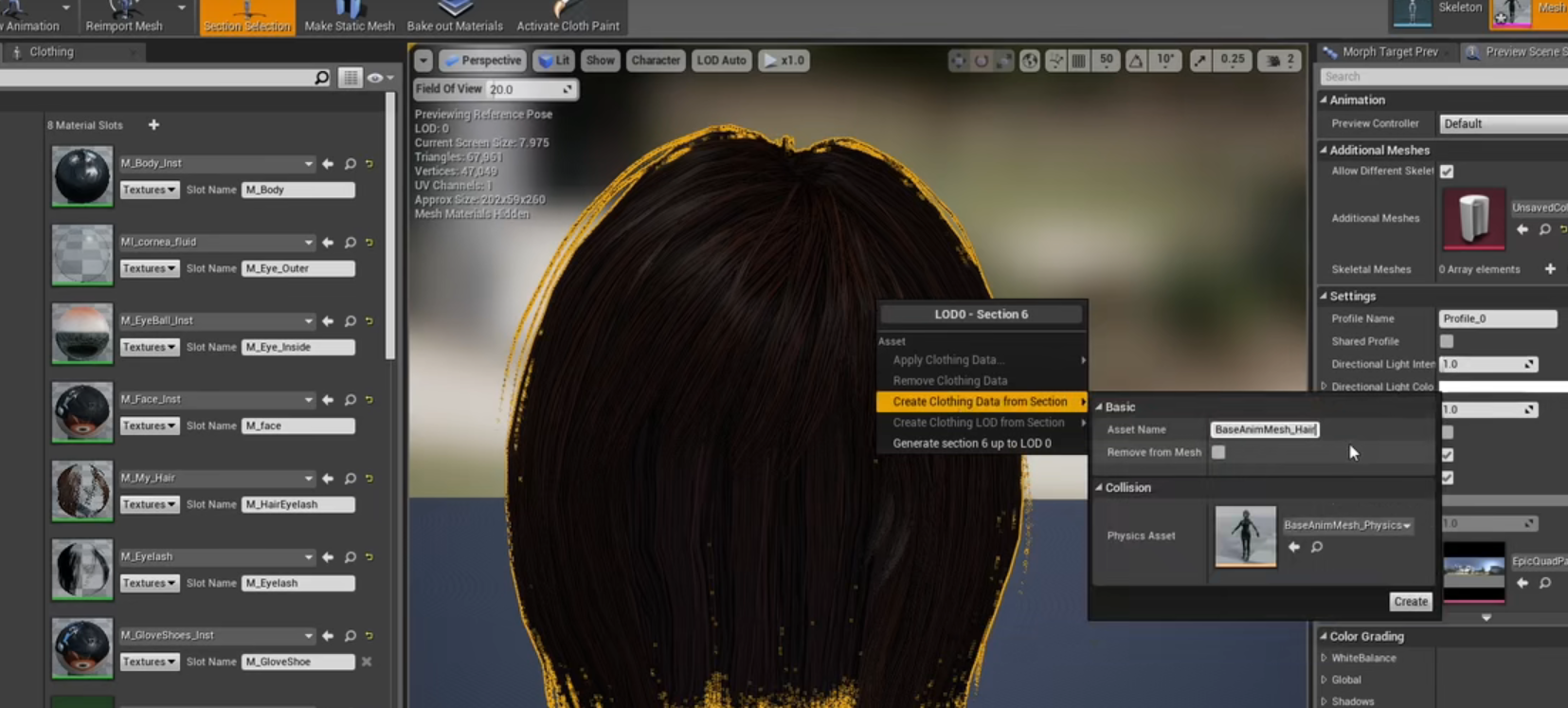Screen dimensions: 1568x708
Task: Open the view options eye dropdown
Action: pos(379,78)
